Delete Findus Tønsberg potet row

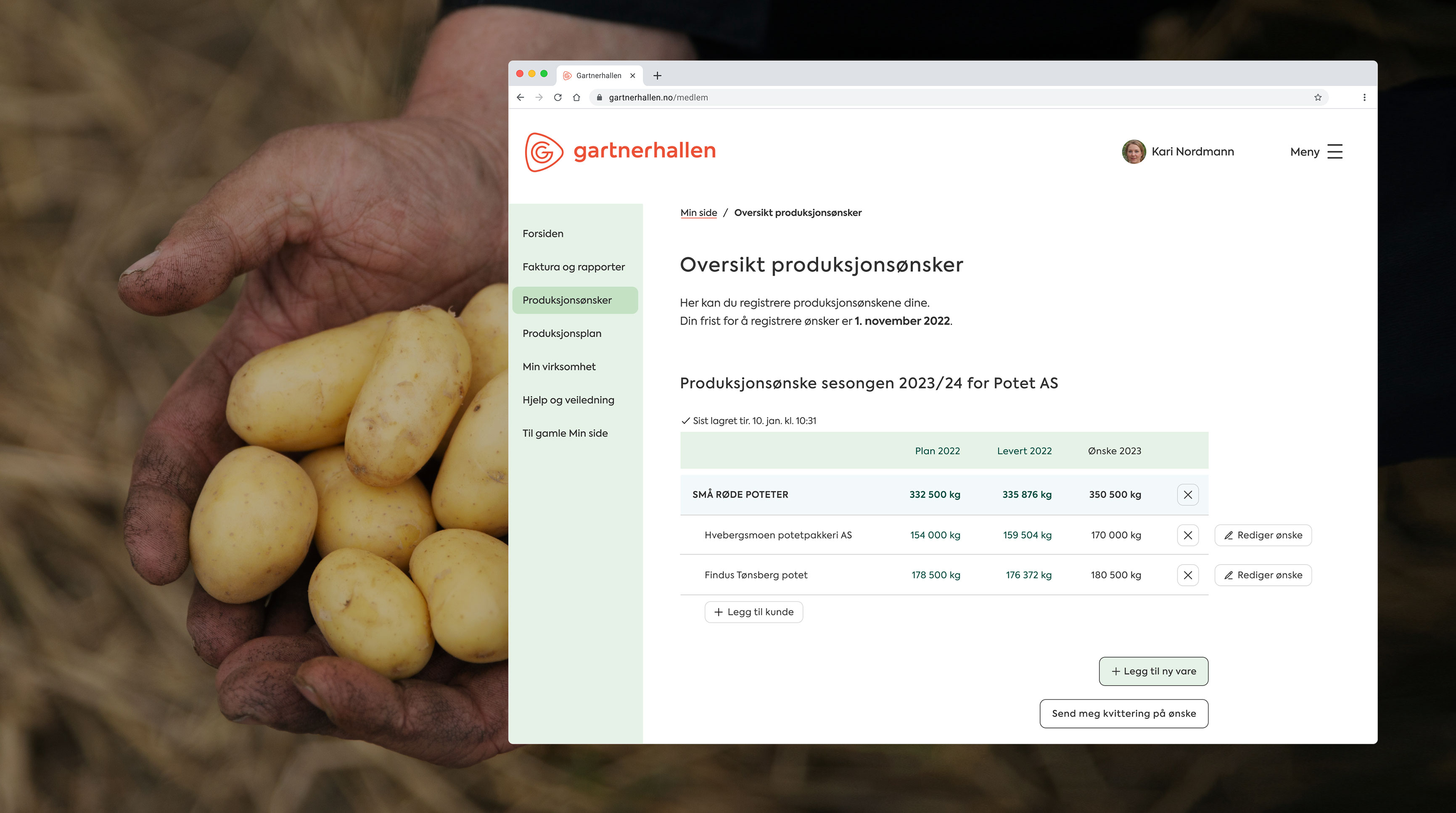(x=1187, y=575)
